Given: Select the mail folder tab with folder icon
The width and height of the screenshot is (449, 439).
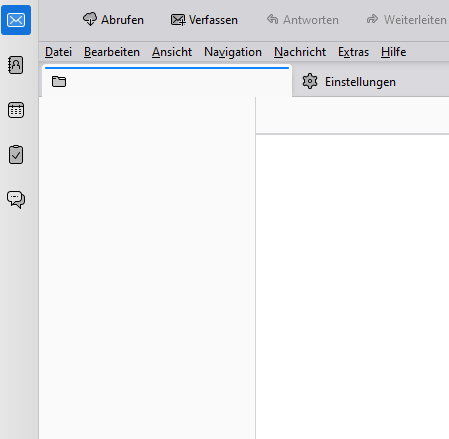Looking at the screenshot, I should 167,82.
